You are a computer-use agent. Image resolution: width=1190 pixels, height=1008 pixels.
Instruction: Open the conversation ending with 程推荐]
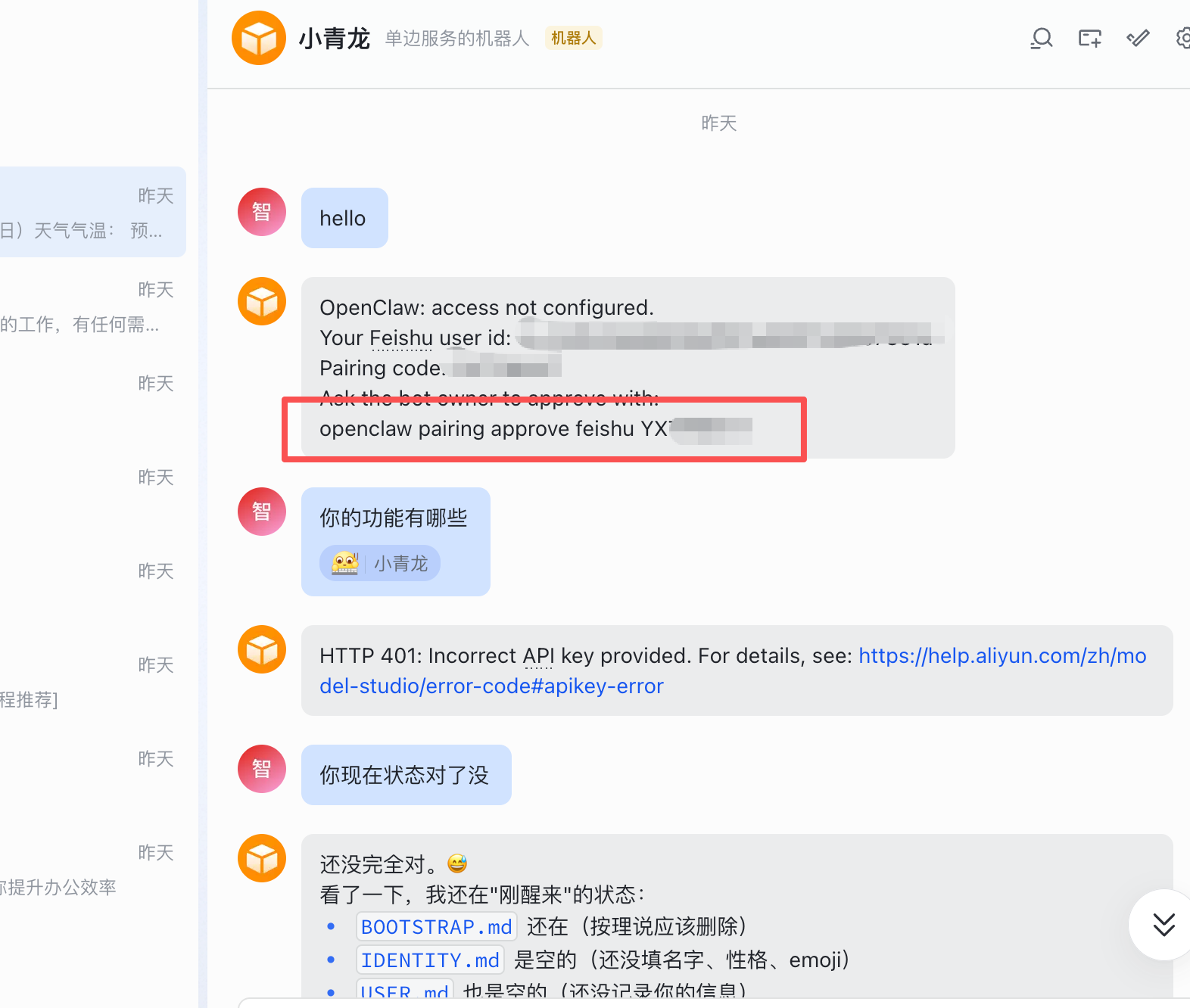click(x=91, y=683)
